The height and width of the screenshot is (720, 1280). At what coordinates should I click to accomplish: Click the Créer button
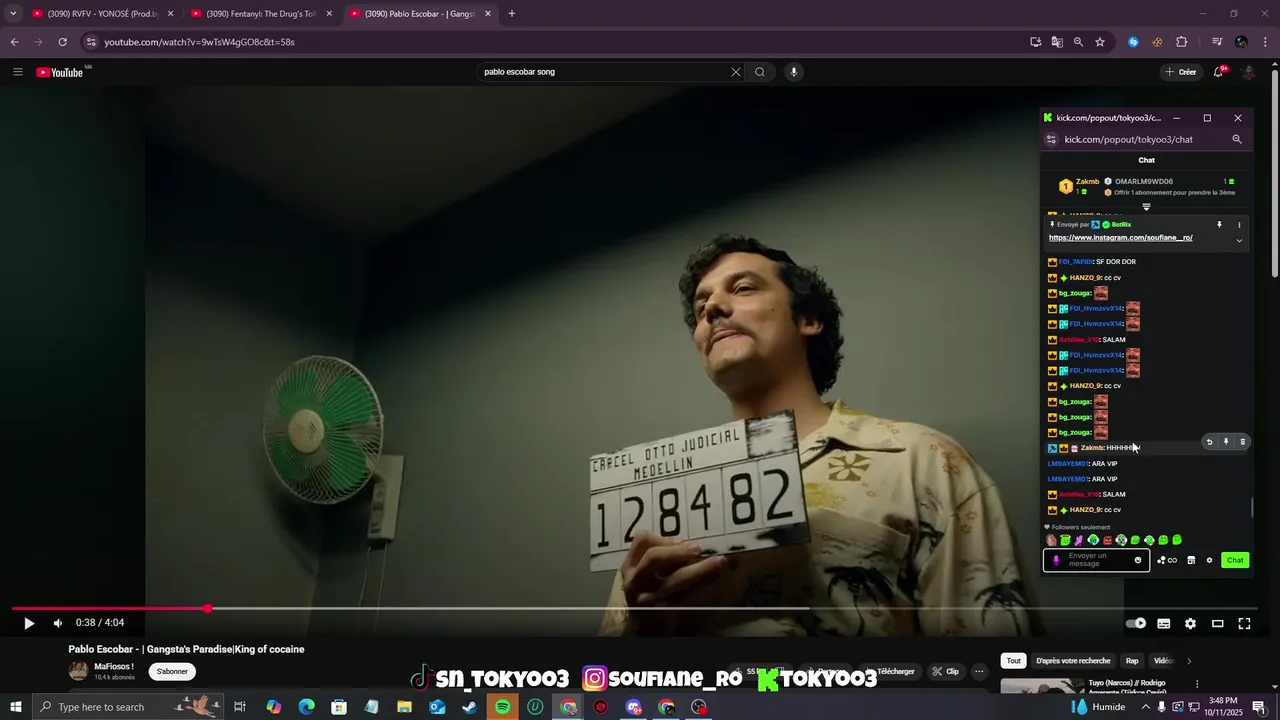pos(1181,72)
